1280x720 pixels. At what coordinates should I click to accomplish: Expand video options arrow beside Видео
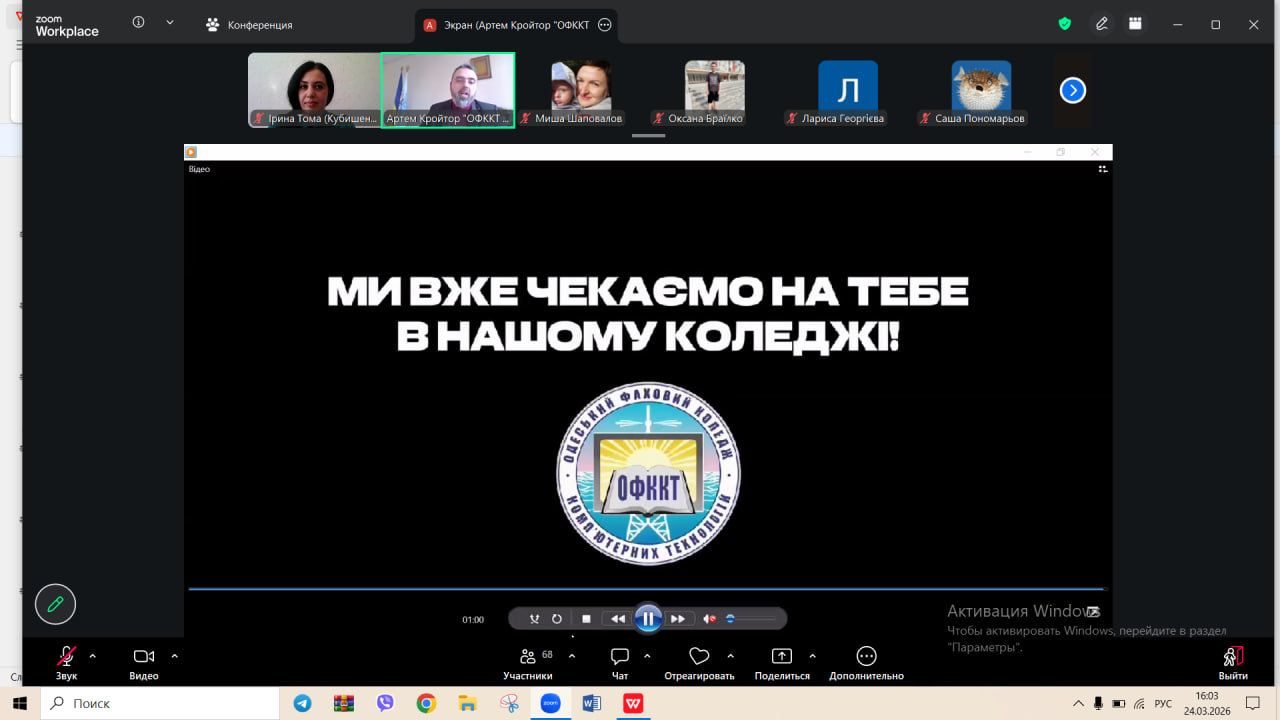tap(174, 656)
